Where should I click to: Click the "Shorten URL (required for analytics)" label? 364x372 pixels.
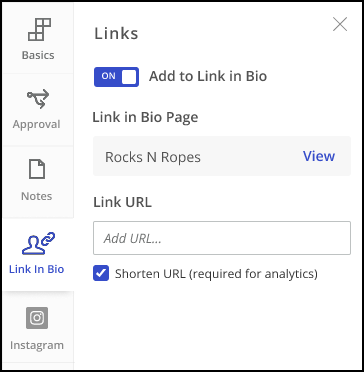click(x=216, y=274)
